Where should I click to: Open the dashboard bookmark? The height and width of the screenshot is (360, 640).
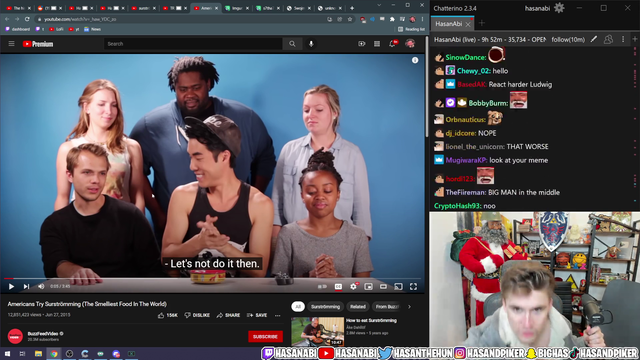18,29
